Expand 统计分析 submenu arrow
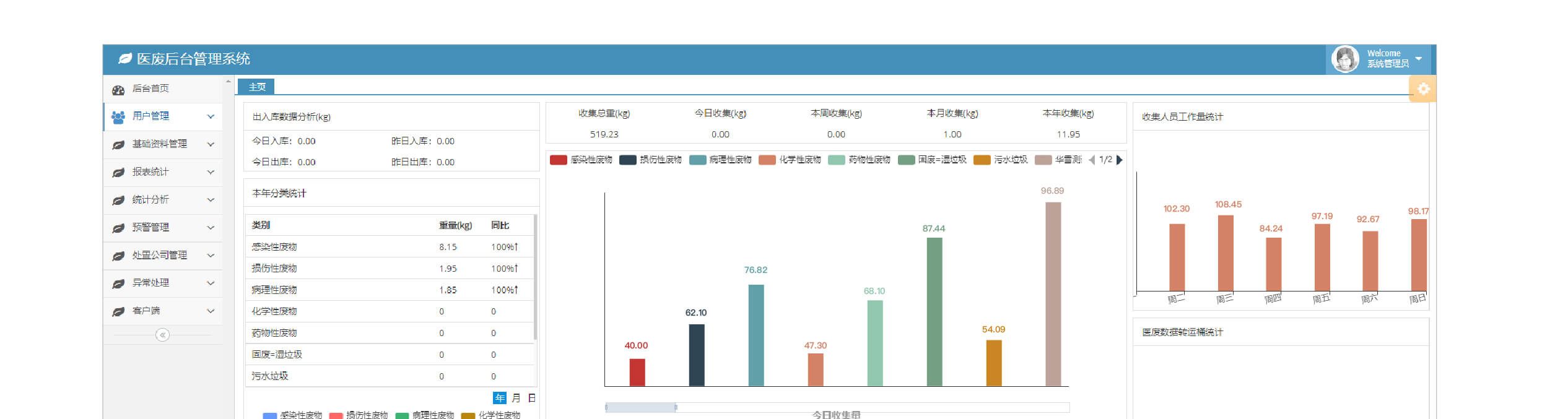 211,200
